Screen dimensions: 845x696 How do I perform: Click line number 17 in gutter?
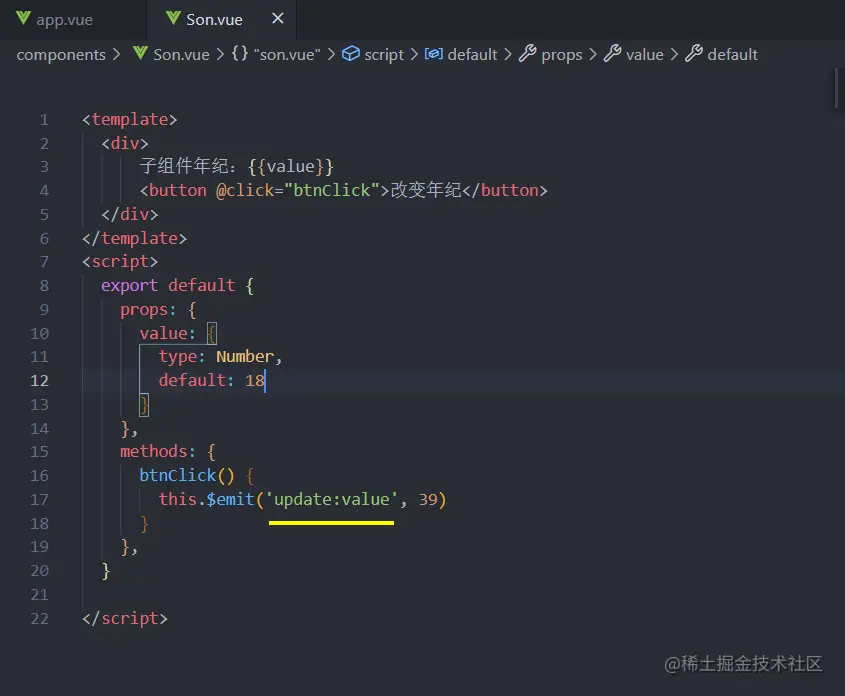[x=39, y=500]
